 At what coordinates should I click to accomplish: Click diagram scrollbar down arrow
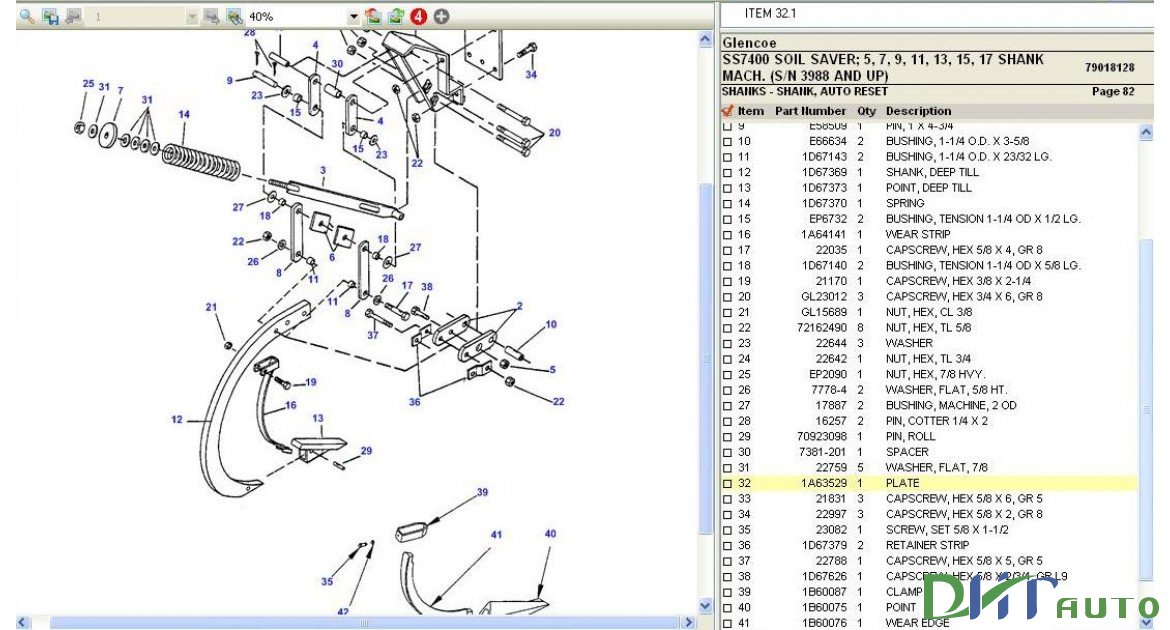tap(705, 605)
